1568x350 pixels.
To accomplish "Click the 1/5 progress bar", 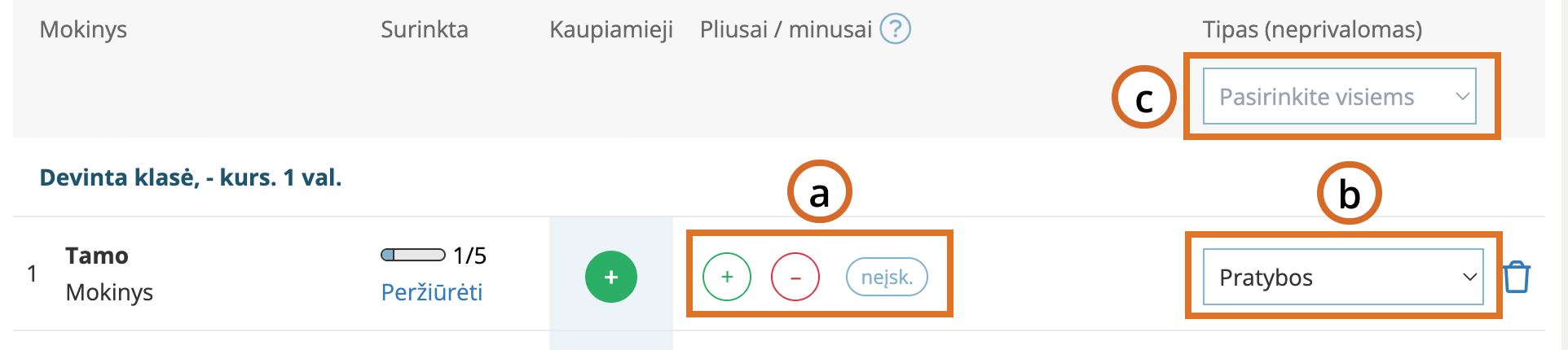I will 412,256.
